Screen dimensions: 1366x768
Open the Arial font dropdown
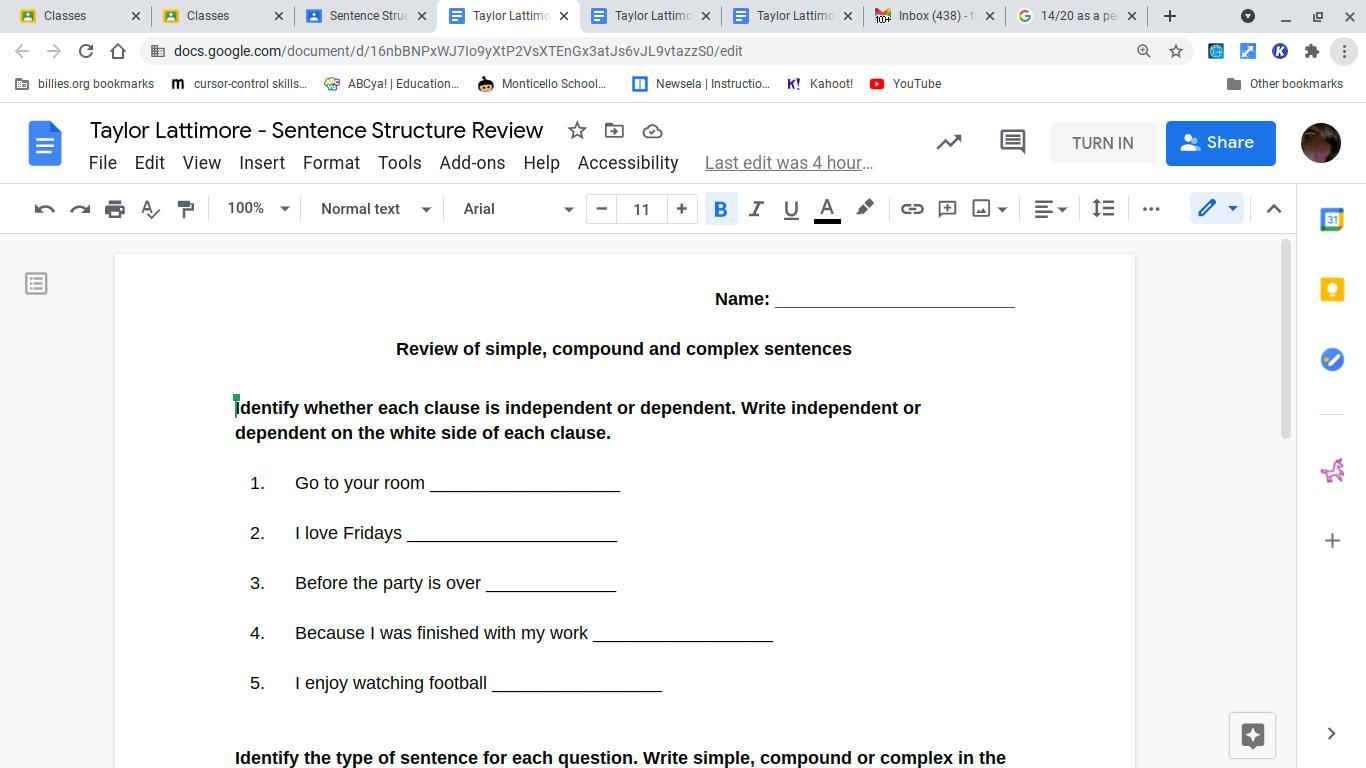coord(517,209)
